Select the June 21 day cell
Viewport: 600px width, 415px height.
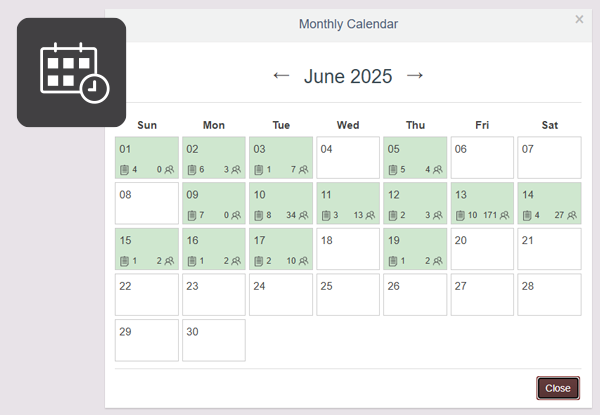point(549,249)
